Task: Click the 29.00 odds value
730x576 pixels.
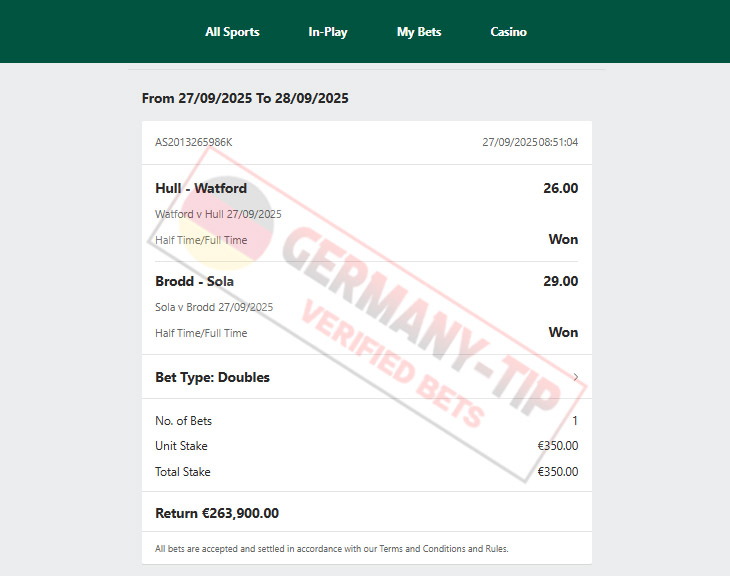Action: click(561, 281)
